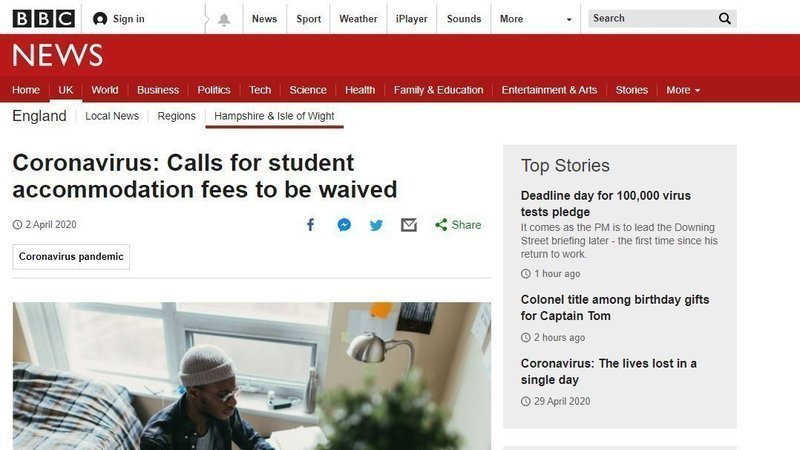Image resolution: width=800 pixels, height=450 pixels.
Task: Click the Coronavirus pandemic tag
Action: pos(71,257)
